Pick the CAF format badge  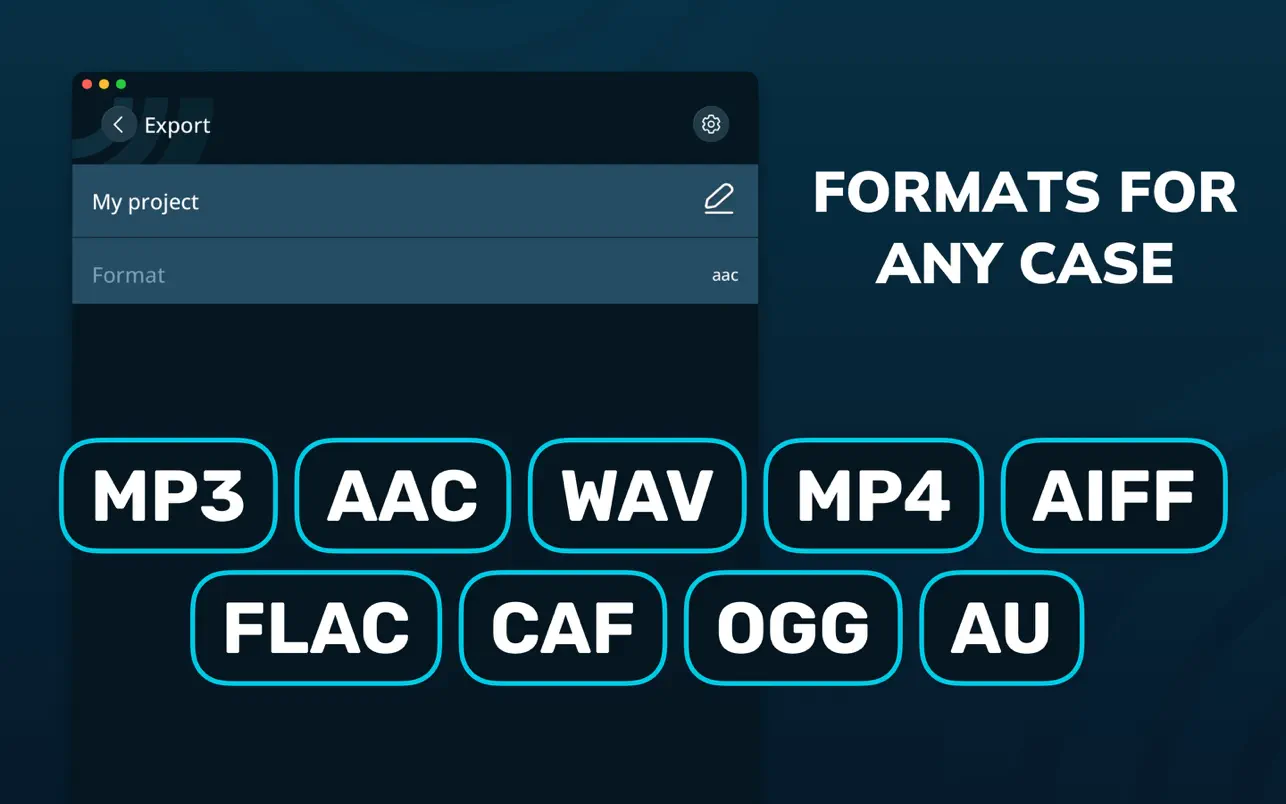pos(562,628)
